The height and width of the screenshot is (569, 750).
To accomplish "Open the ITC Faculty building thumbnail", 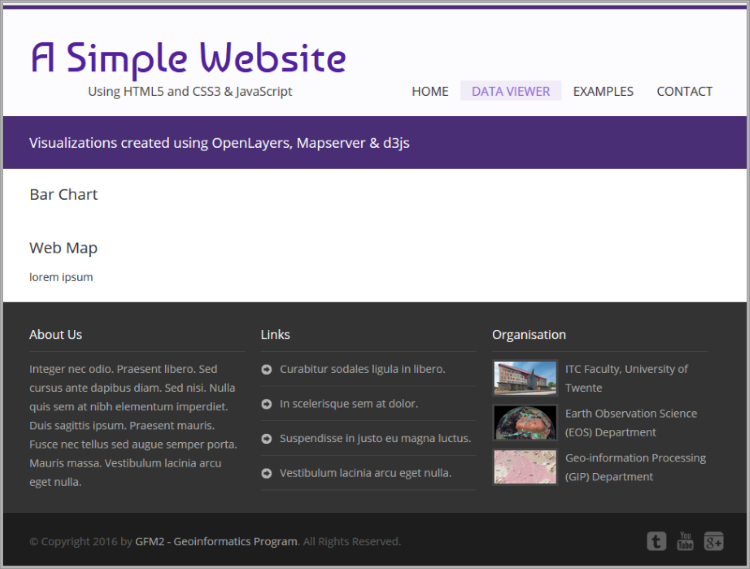I will [525, 378].
